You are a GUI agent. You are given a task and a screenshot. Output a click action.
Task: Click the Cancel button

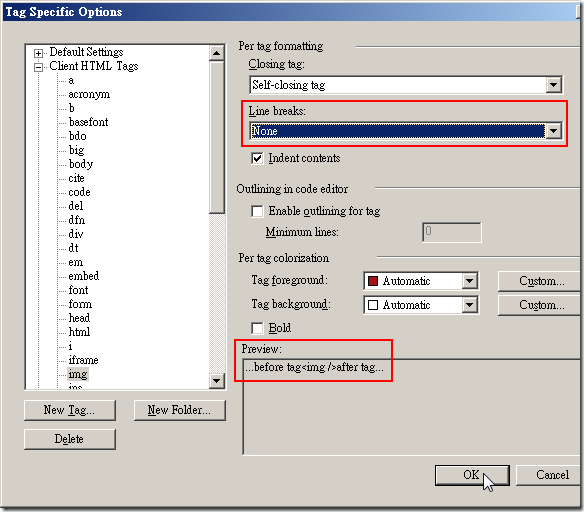[549, 475]
